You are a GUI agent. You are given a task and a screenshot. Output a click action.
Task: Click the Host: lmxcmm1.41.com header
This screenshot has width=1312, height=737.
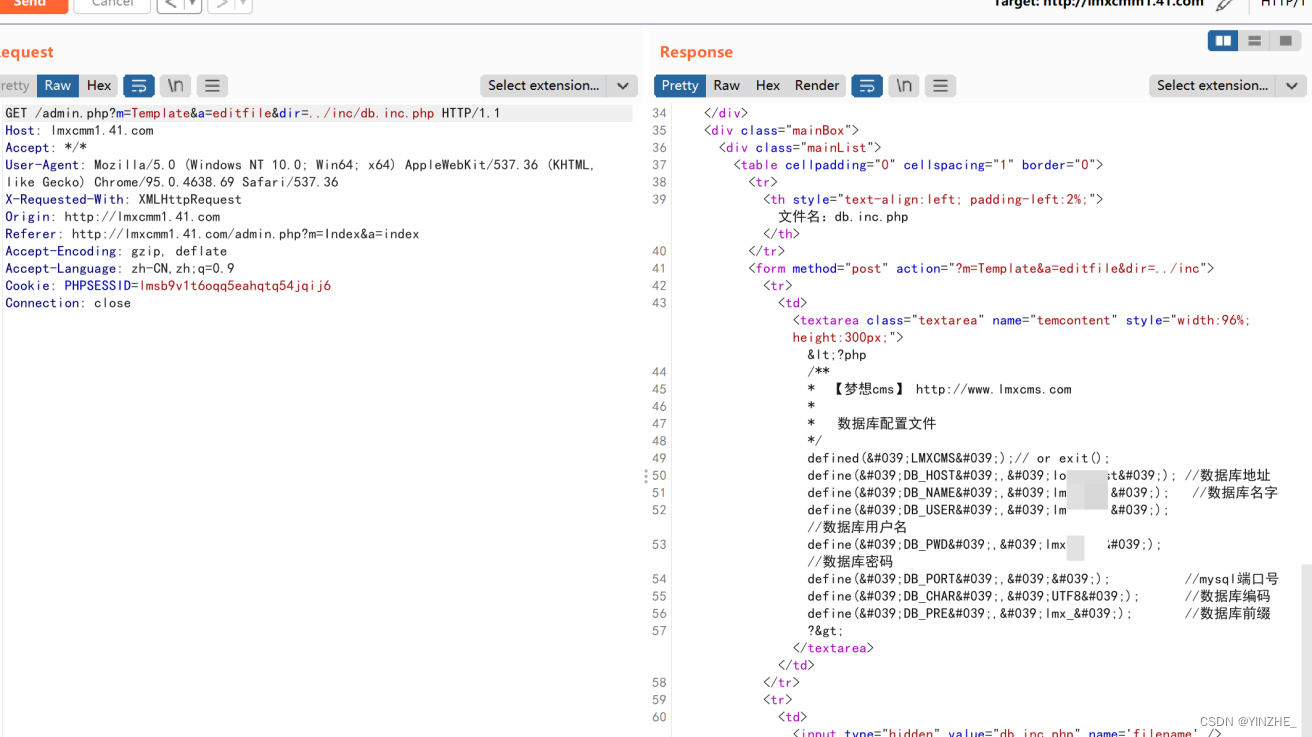(79, 130)
